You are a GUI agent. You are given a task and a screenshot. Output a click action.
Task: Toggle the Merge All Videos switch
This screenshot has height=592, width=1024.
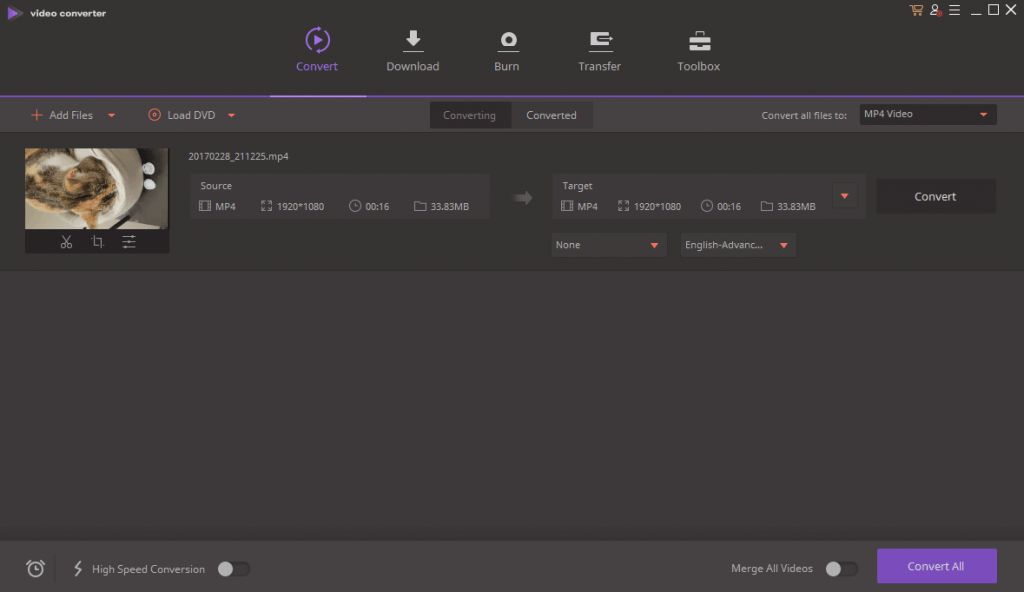(841, 569)
